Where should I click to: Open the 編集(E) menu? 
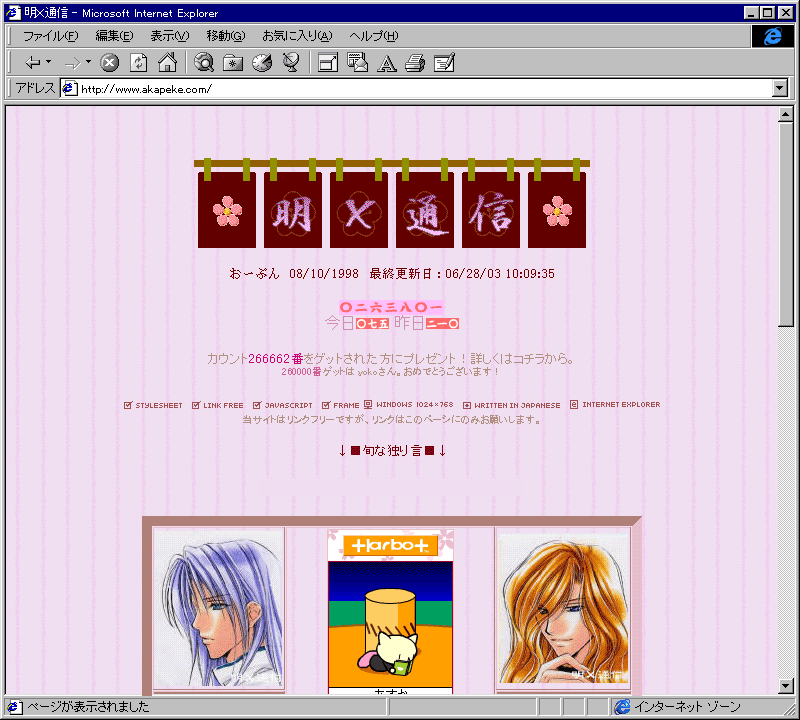[114, 36]
